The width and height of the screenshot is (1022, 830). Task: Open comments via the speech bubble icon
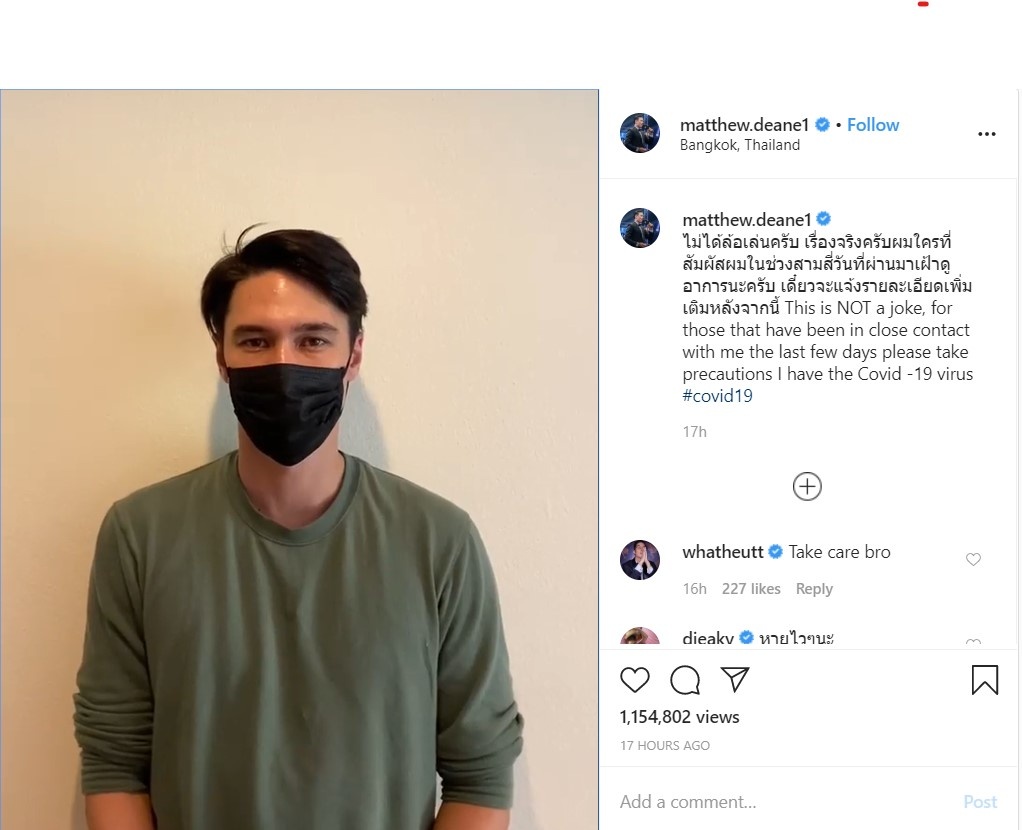click(x=685, y=680)
